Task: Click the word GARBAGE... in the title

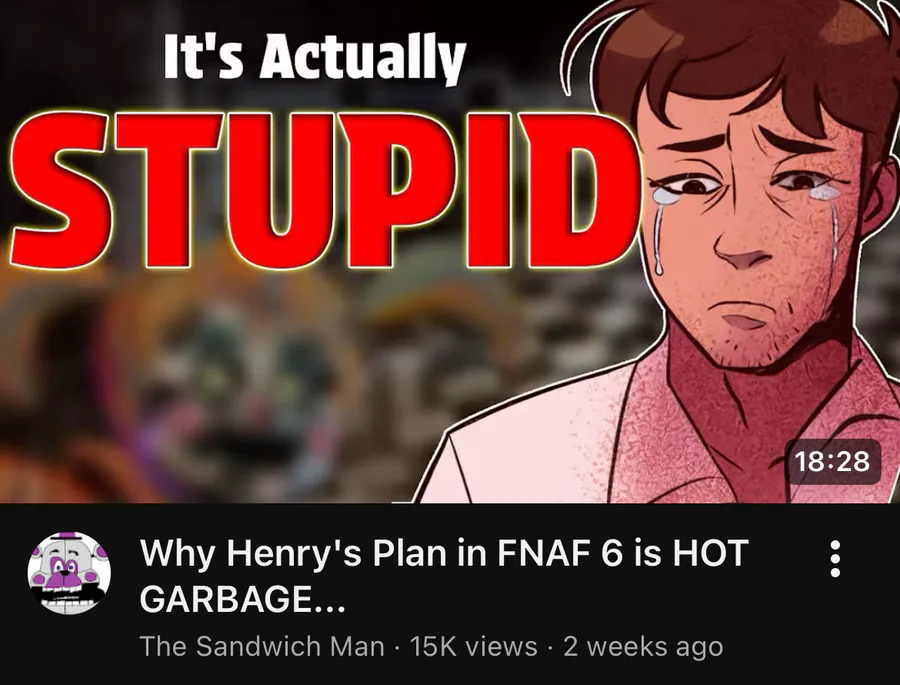Action: (x=243, y=600)
